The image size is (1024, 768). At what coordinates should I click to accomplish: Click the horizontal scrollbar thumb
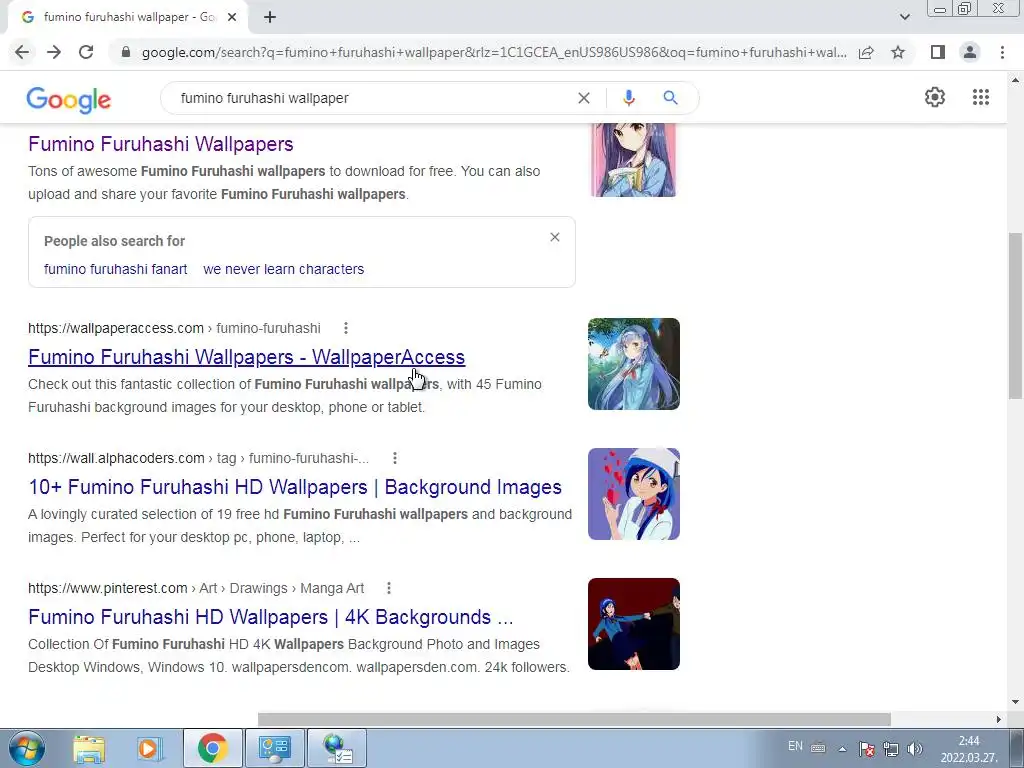574,719
